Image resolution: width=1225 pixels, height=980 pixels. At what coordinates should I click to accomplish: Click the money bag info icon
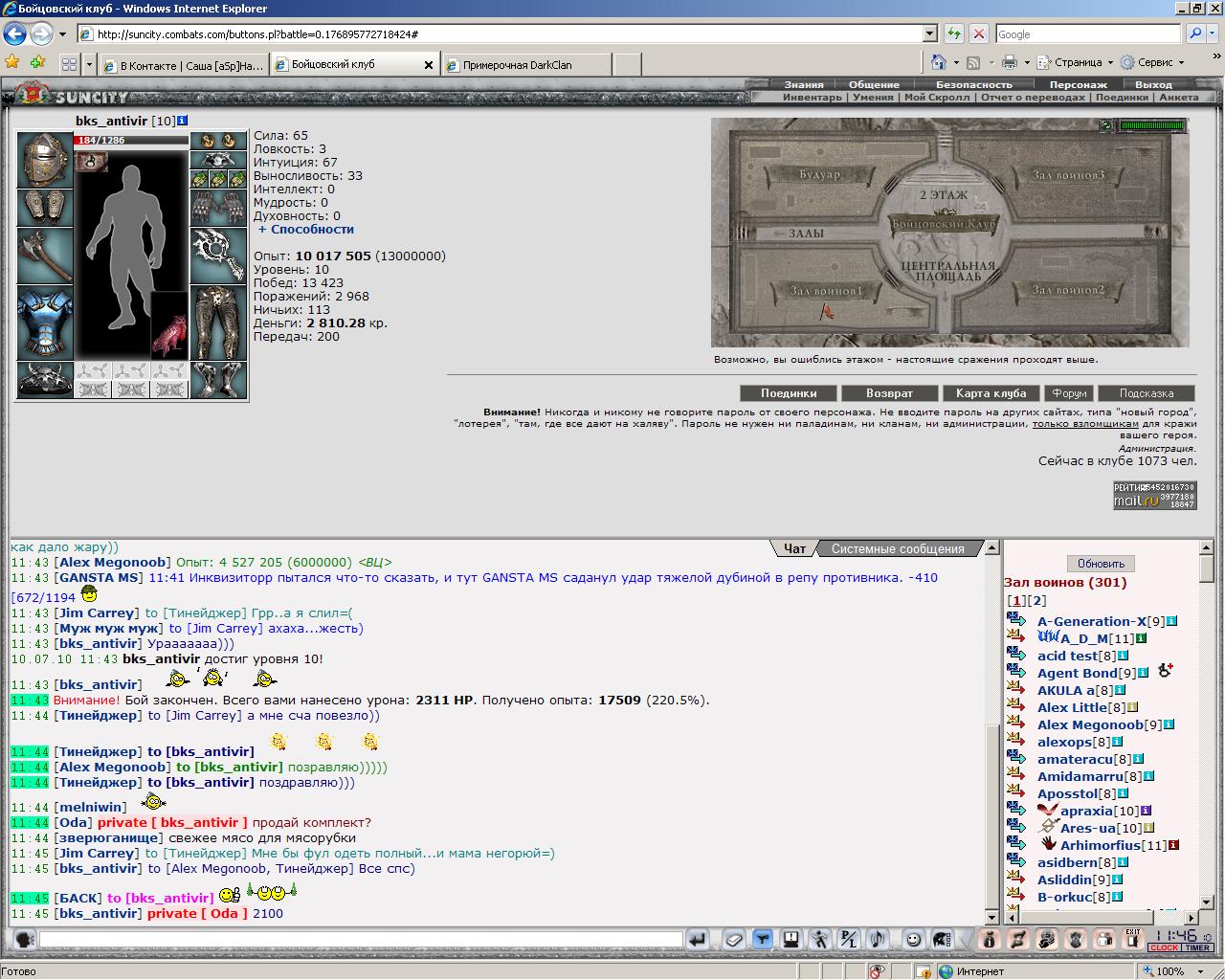[990, 940]
